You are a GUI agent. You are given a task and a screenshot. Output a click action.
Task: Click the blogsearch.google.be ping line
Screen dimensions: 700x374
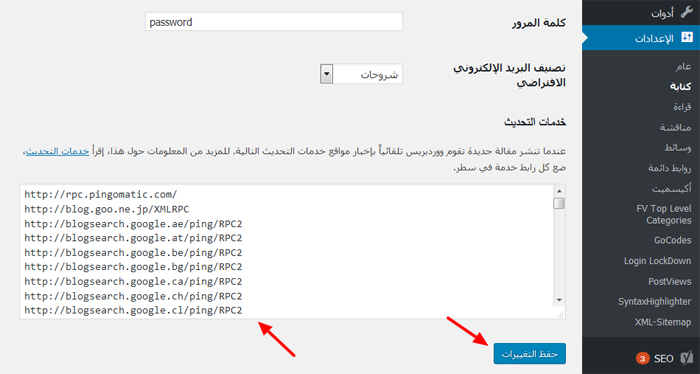[x=133, y=253]
